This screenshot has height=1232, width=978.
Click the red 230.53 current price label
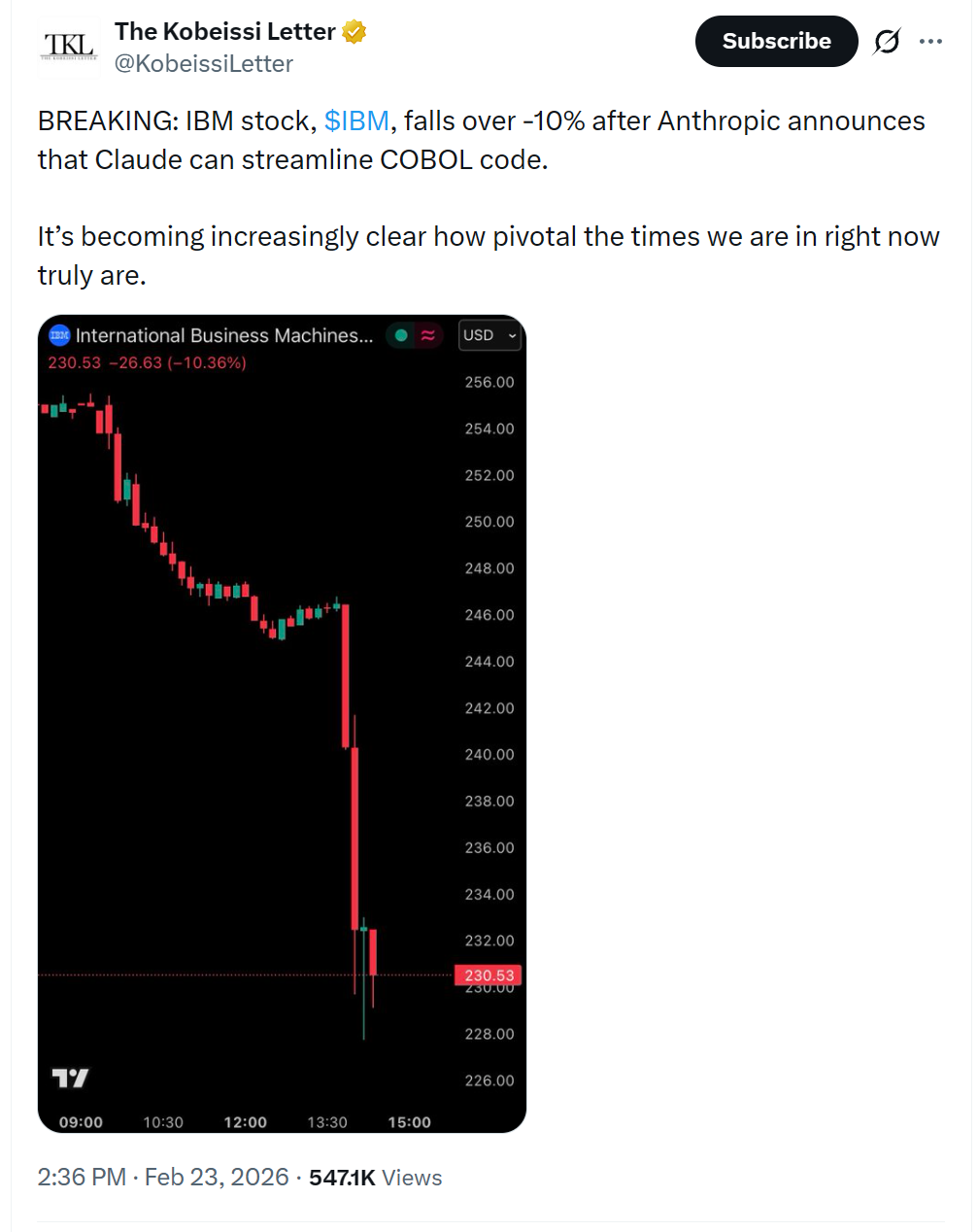click(x=489, y=975)
